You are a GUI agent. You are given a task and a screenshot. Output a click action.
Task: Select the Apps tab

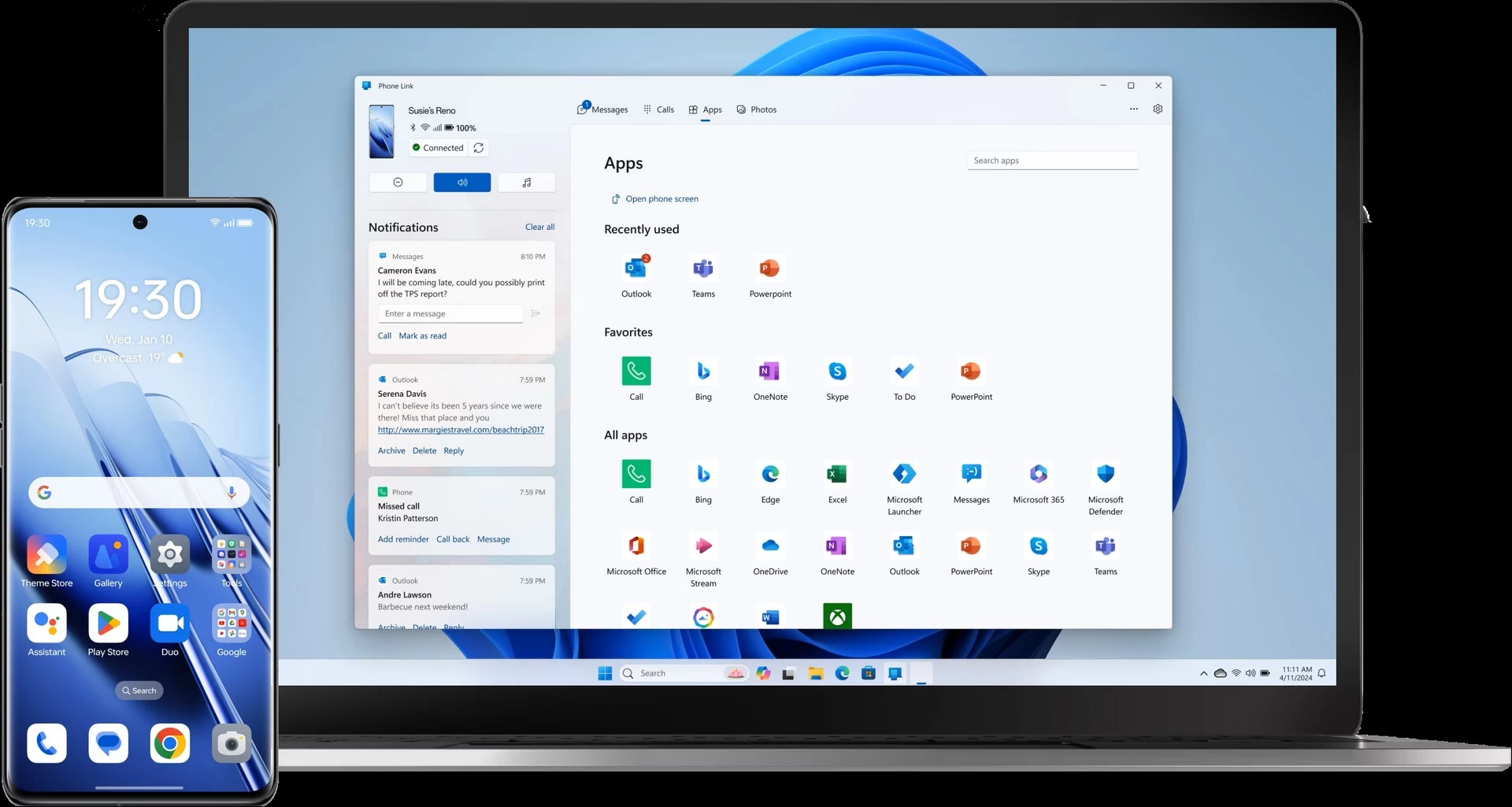pyautogui.click(x=705, y=109)
